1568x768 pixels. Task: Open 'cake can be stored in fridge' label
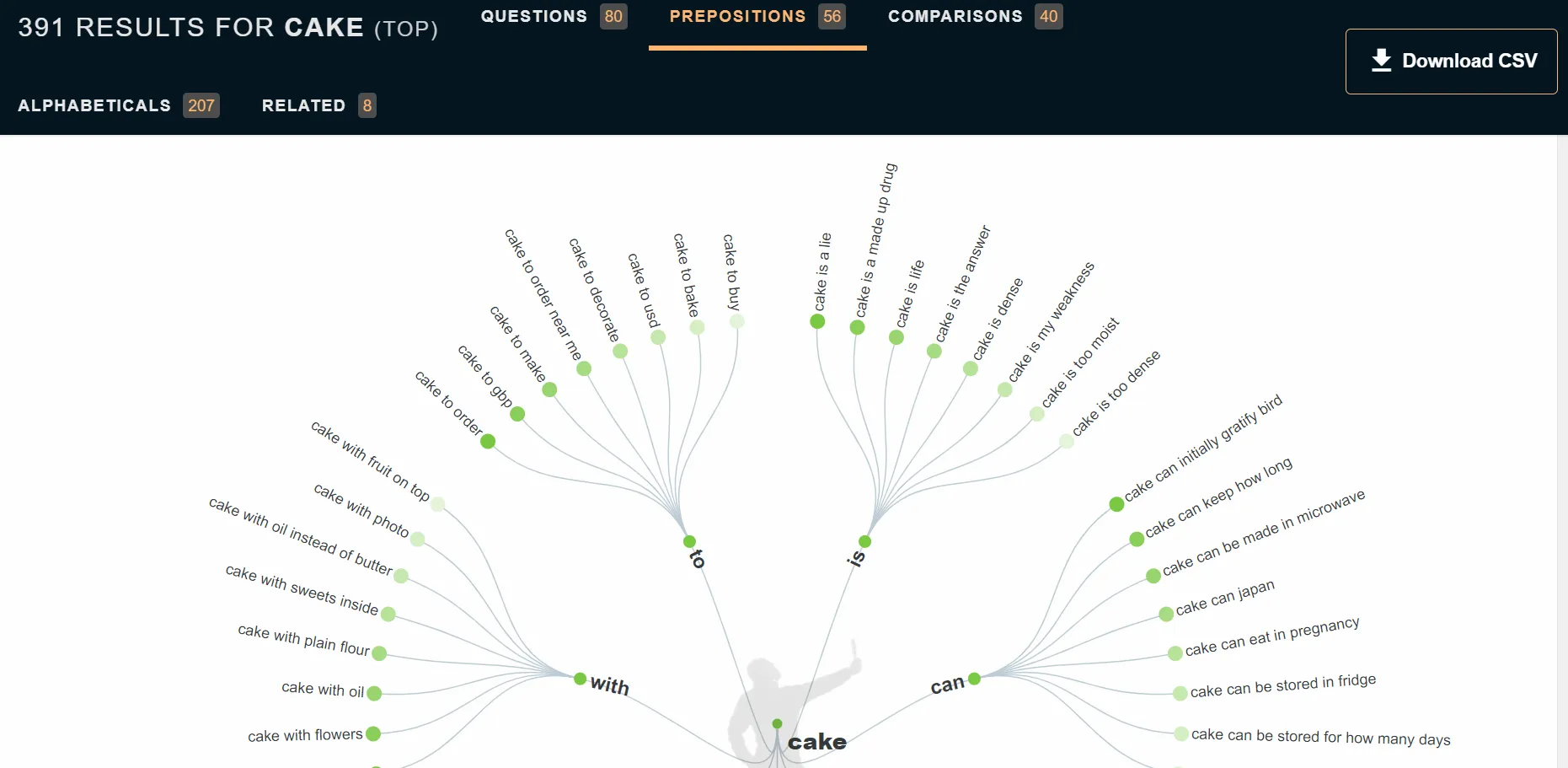pos(1282,686)
